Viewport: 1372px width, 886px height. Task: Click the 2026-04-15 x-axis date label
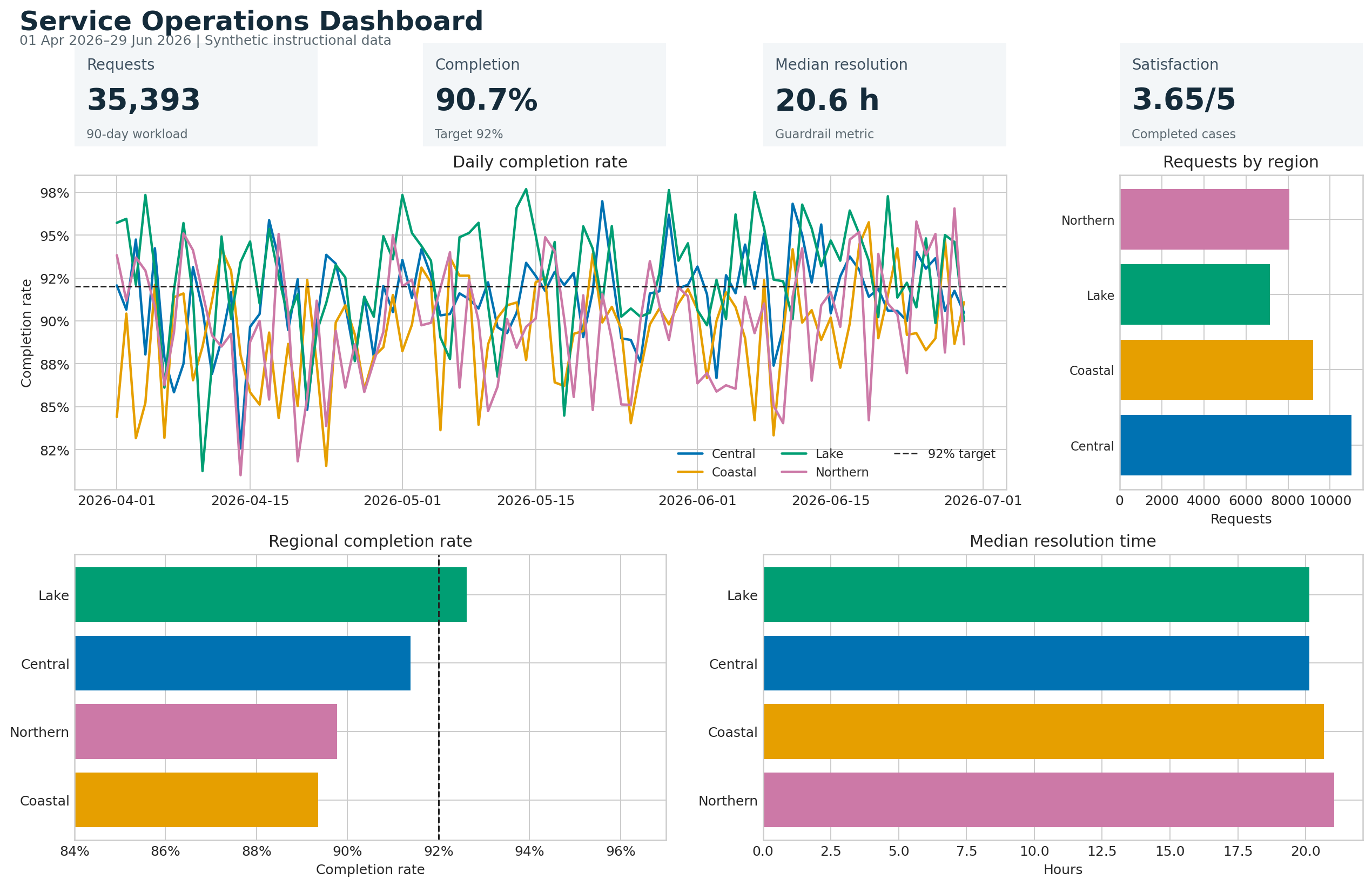(250, 501)
